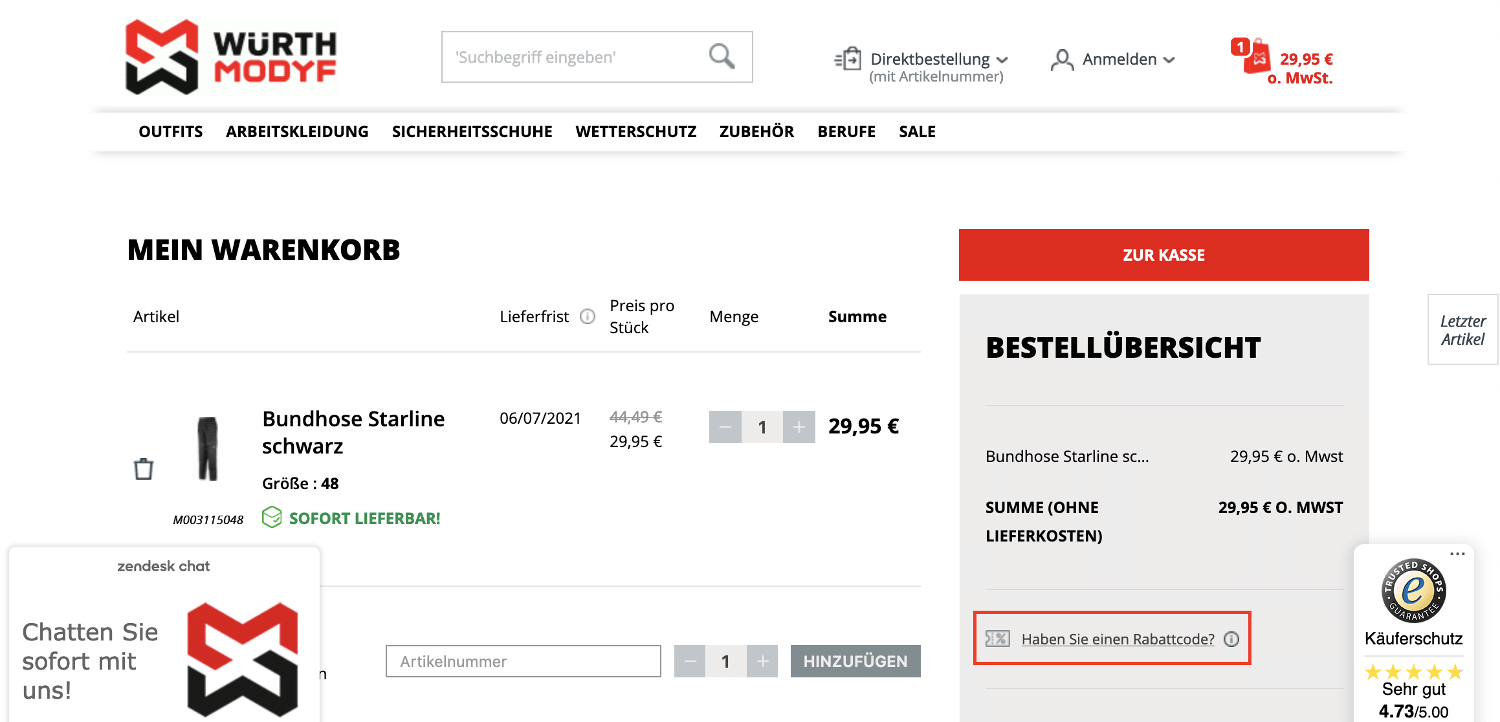Click Bundhose Starline quantity field

tap(762, 427)
